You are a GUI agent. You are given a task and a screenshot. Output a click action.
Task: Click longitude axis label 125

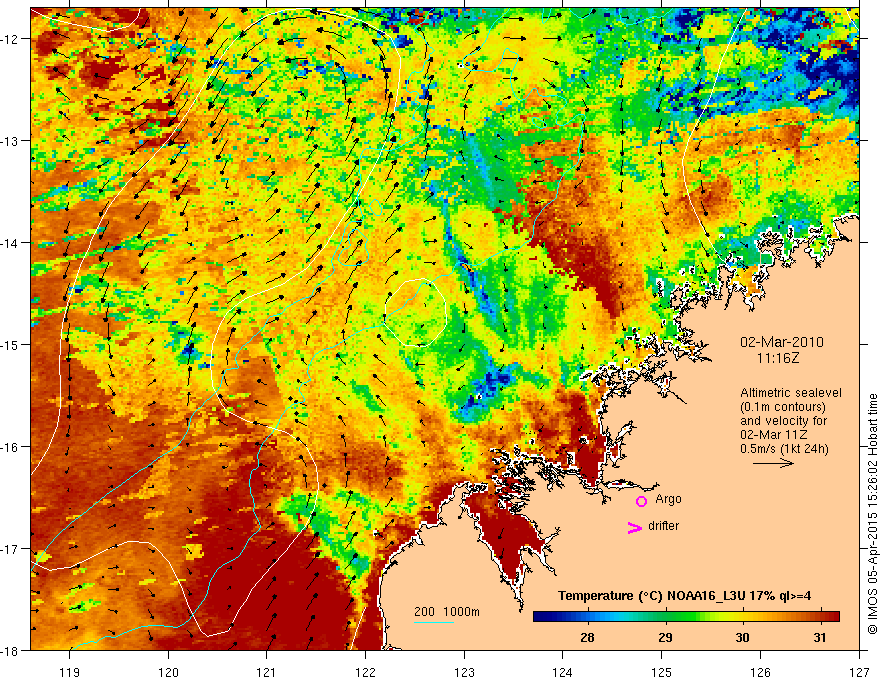tap(662, 672)
